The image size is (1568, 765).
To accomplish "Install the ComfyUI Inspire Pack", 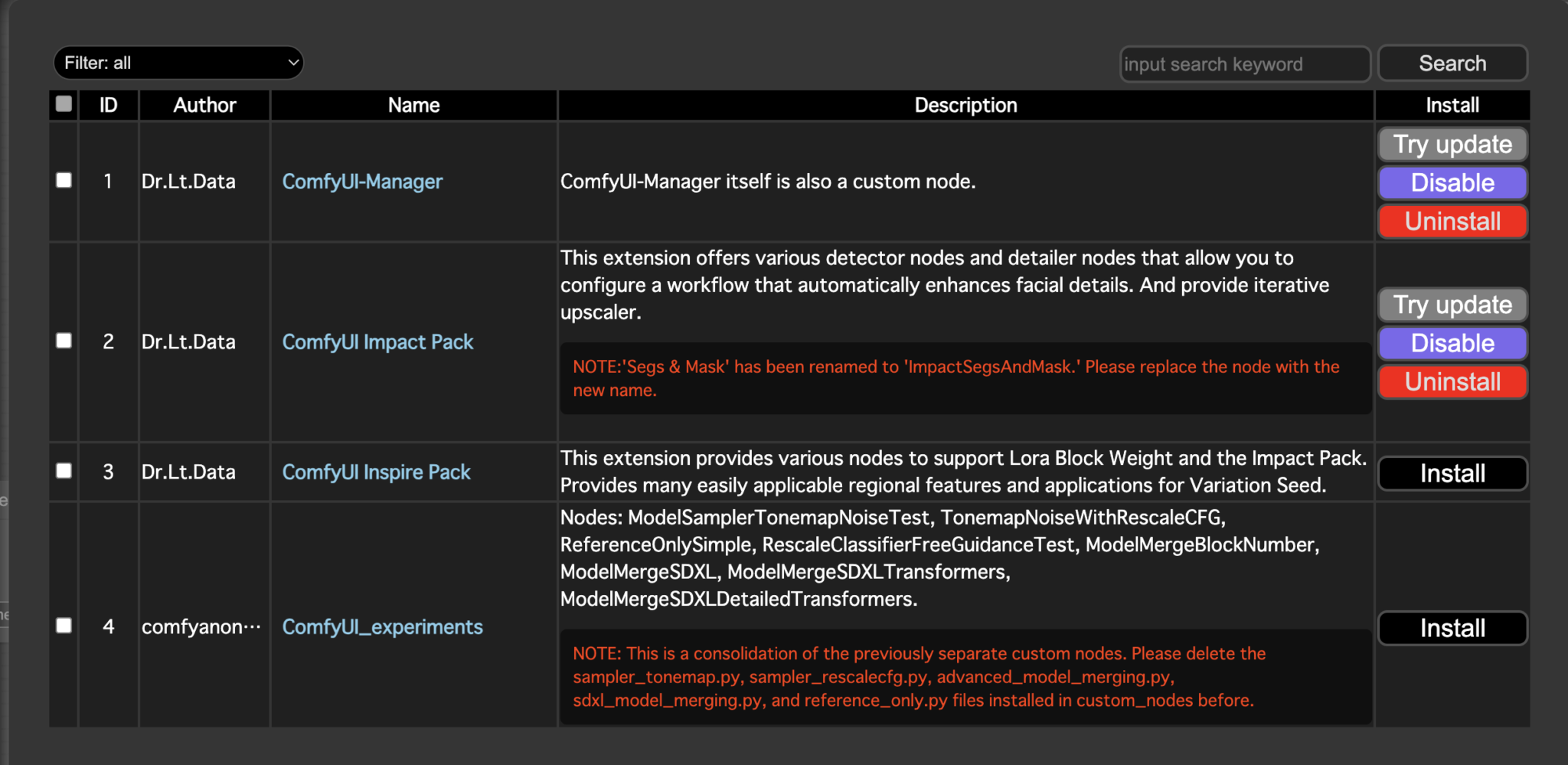I will click(x=1452, y=473).
